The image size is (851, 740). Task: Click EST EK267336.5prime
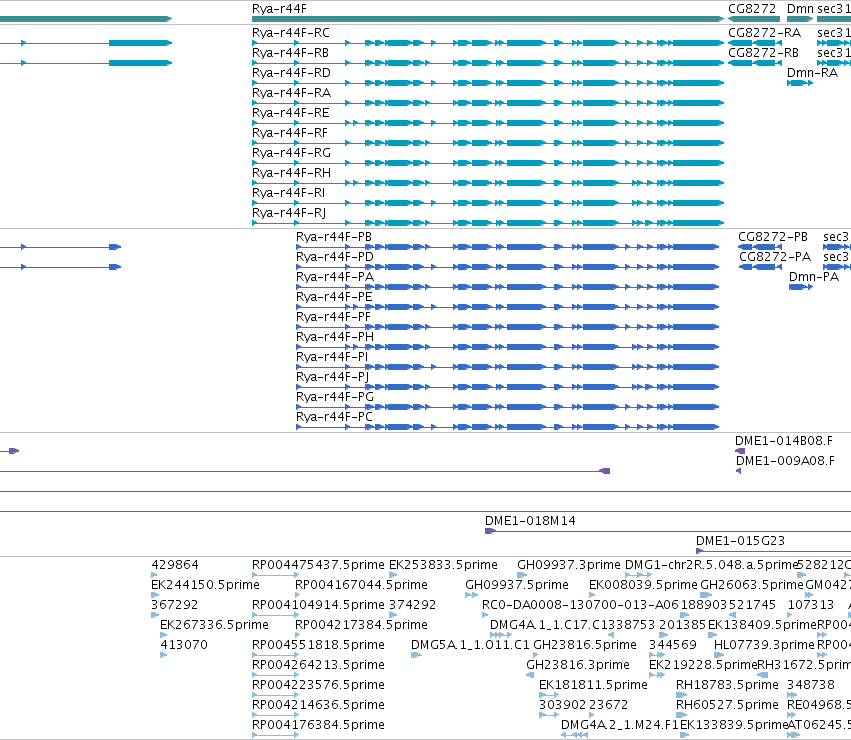[214, 626]
